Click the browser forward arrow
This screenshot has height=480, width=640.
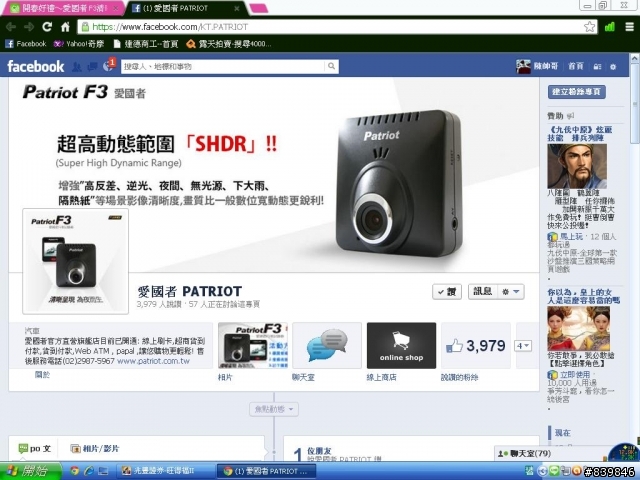pos(29,27)
